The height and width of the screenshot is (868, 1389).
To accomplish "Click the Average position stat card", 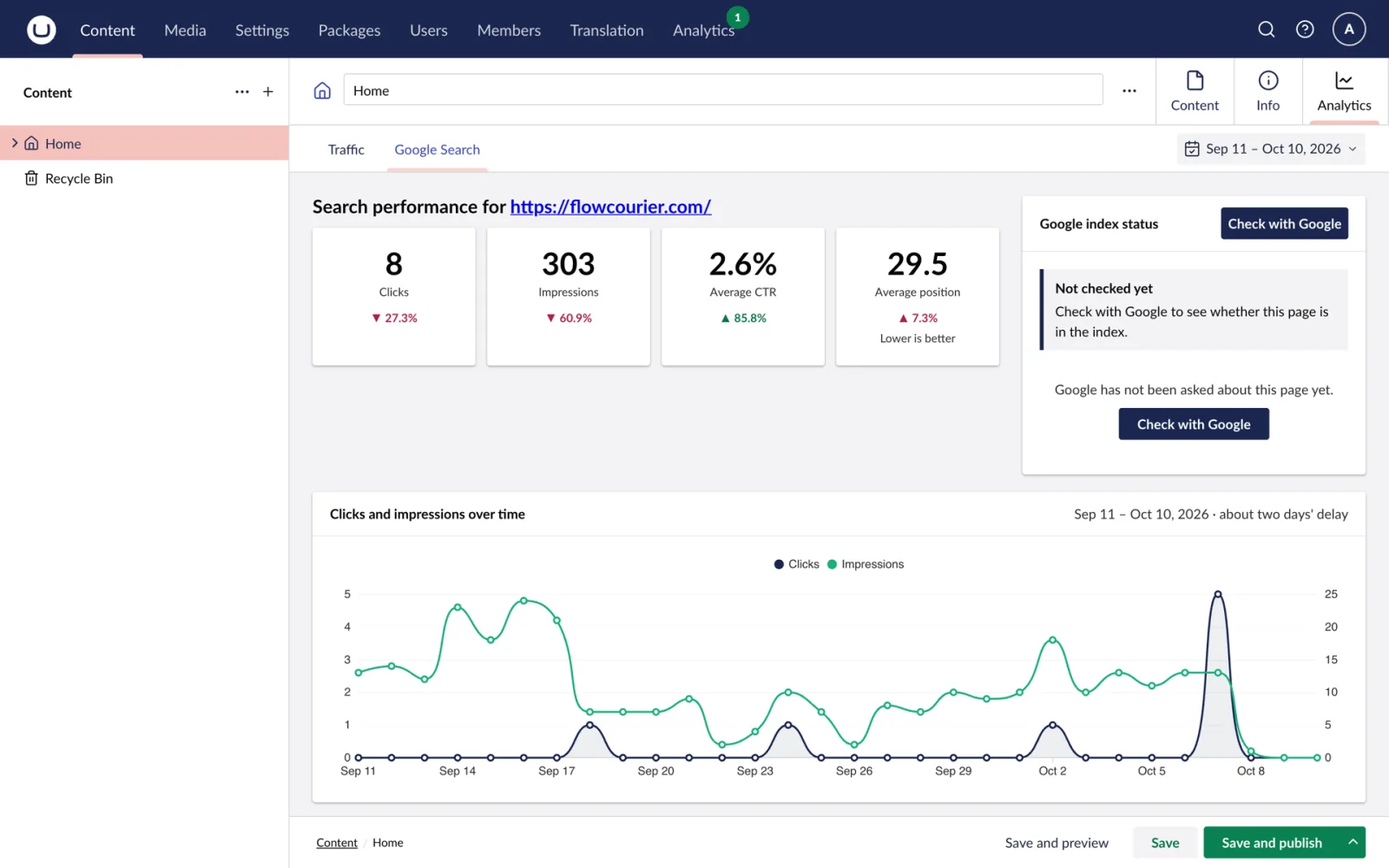I will [x=918, y=297].
